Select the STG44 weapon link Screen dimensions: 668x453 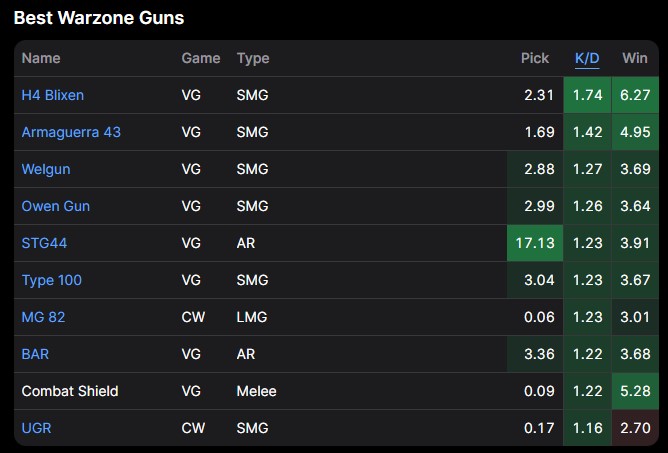(x=45, y=243)
